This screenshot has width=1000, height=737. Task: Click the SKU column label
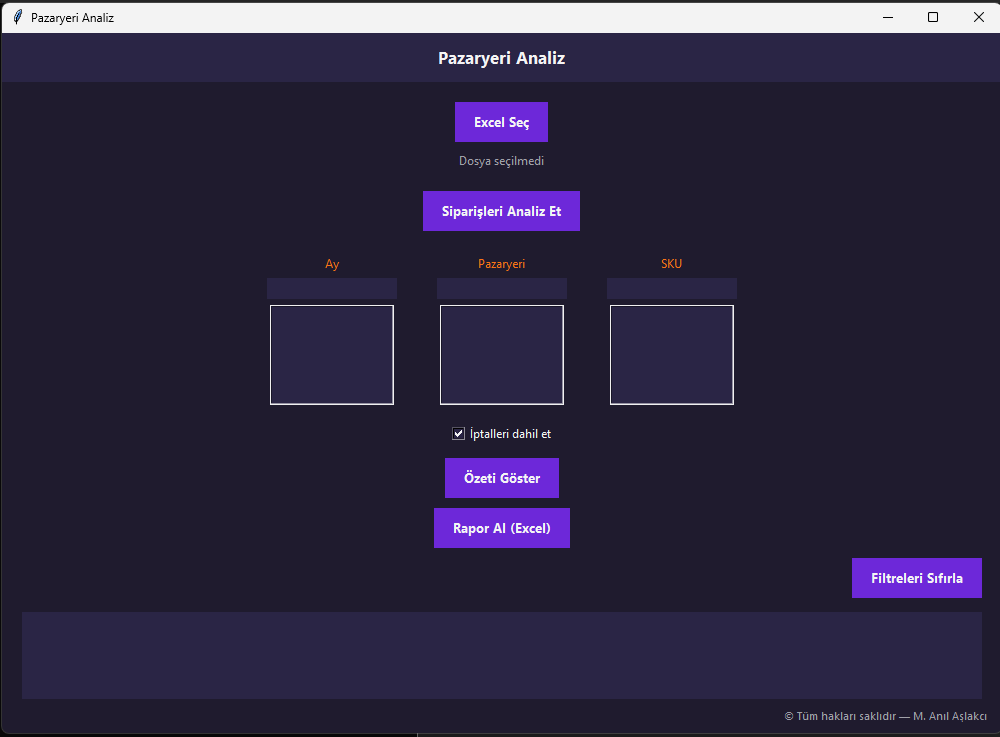(672, 263)
